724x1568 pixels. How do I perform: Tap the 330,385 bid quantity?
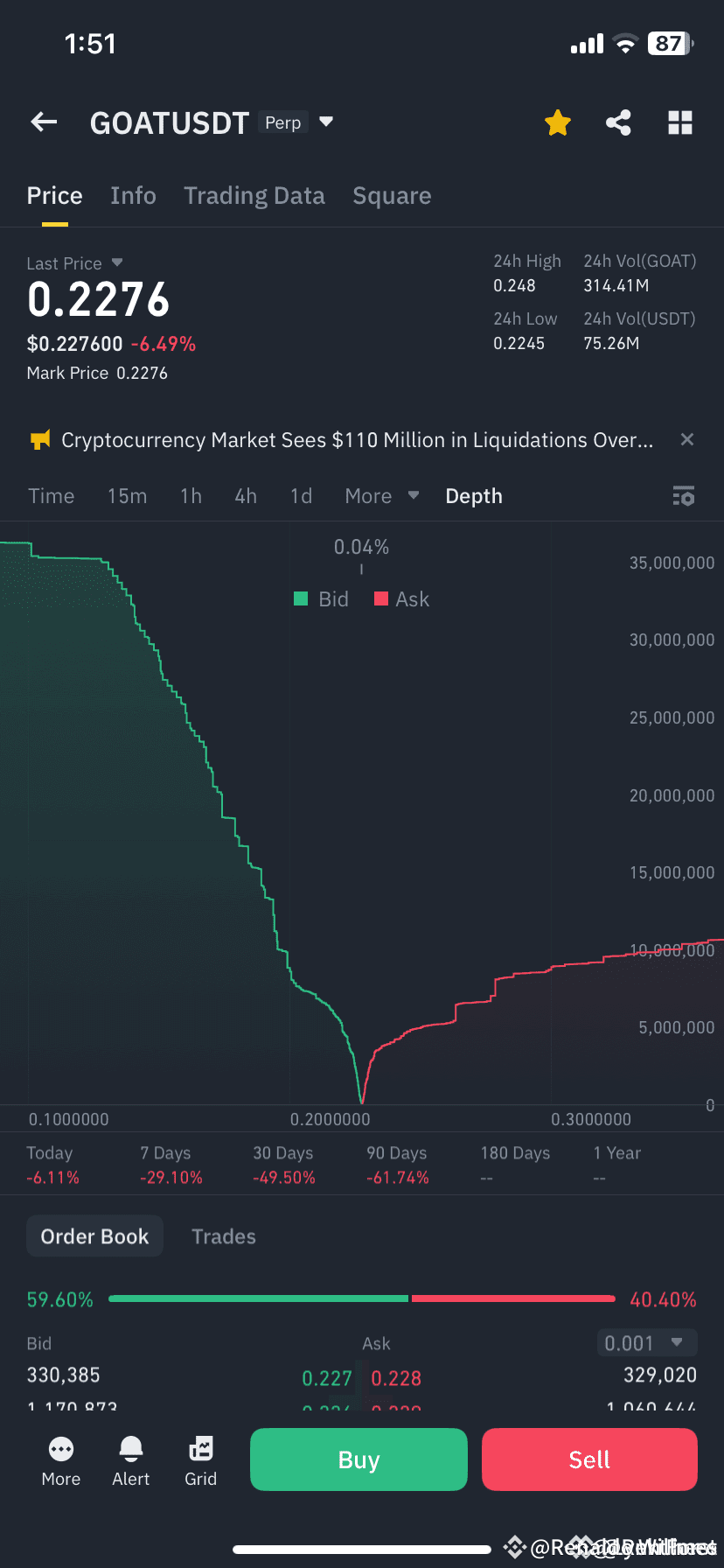coord(63,1375)
